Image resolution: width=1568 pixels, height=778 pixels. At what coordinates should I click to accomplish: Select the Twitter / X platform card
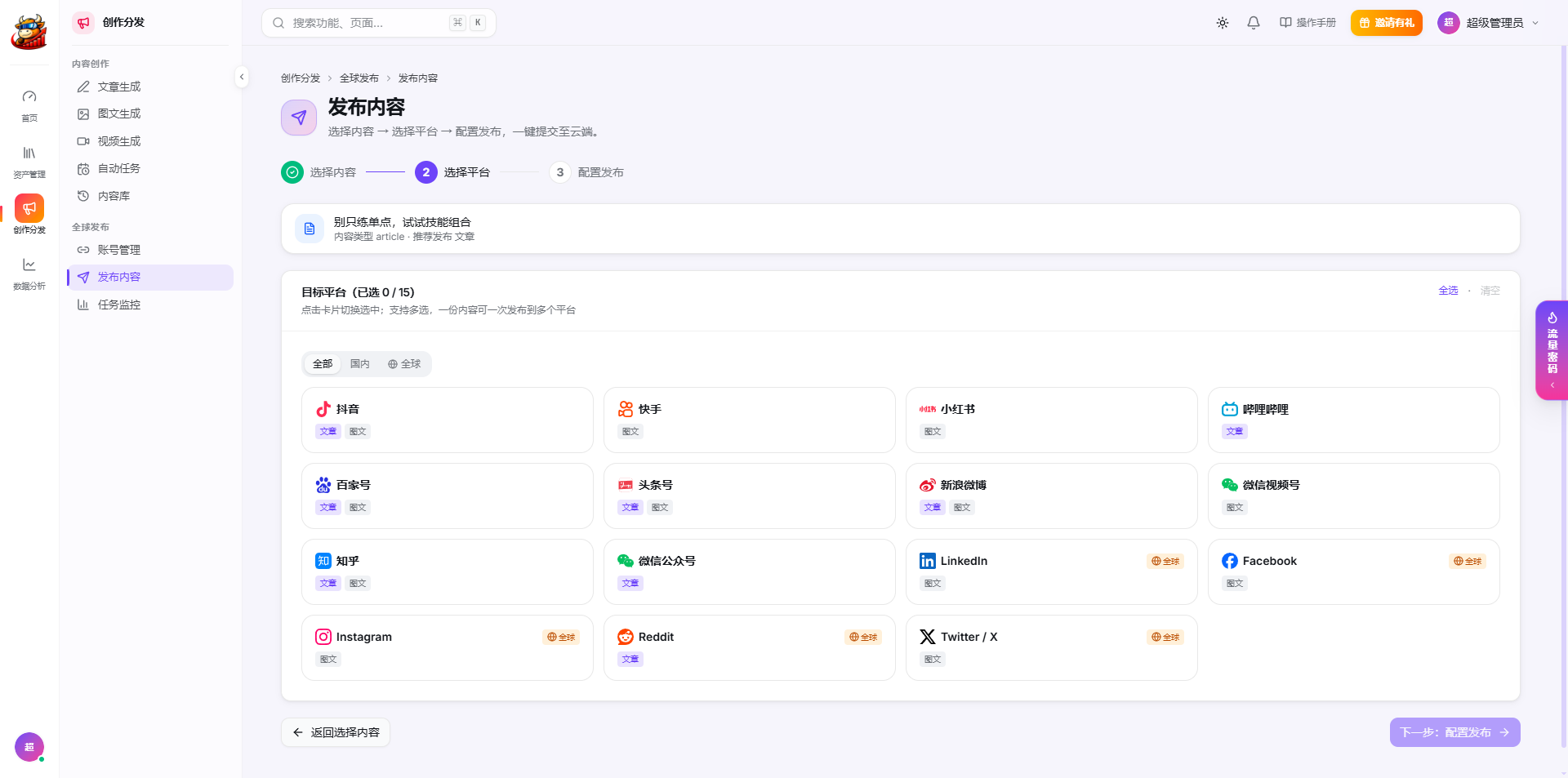tap(1052, 647)
